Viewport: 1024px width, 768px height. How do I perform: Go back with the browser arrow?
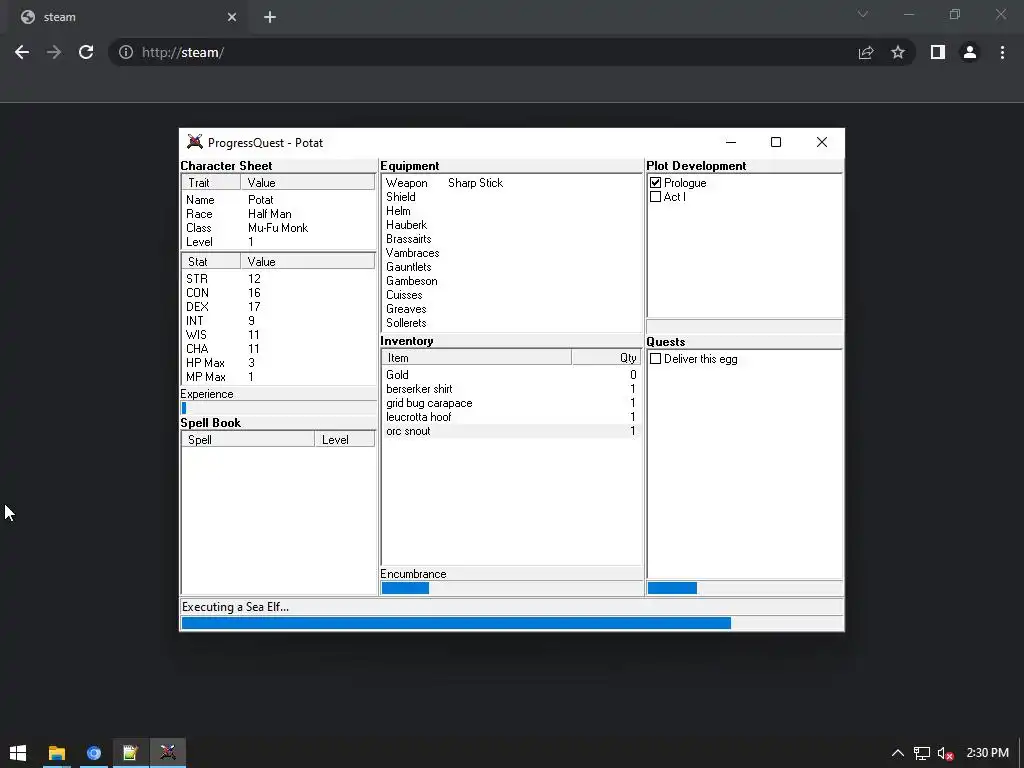(22, 52)
